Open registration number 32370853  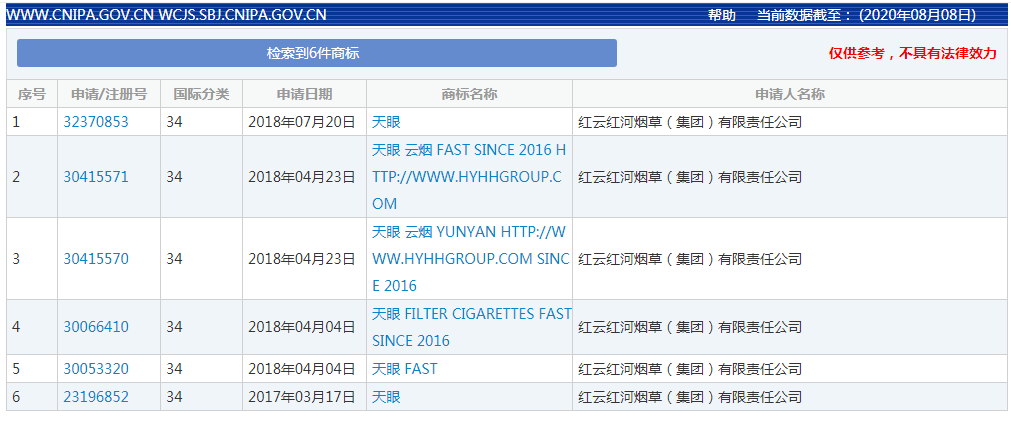point(96,122)
